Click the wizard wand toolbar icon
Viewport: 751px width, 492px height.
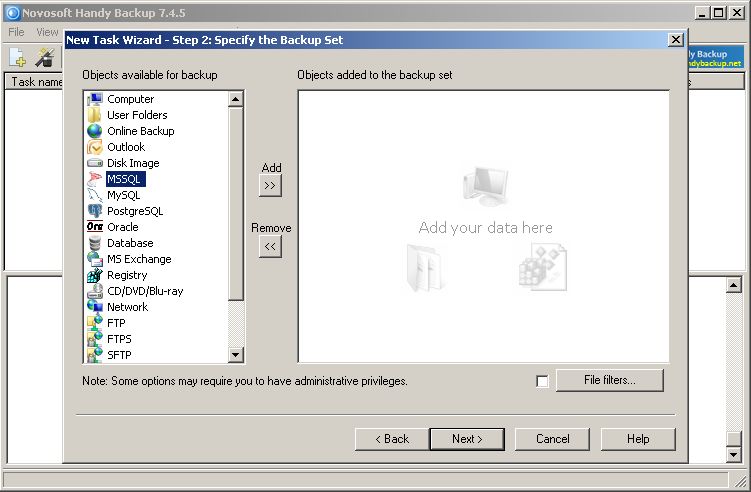tap(45, 57)
